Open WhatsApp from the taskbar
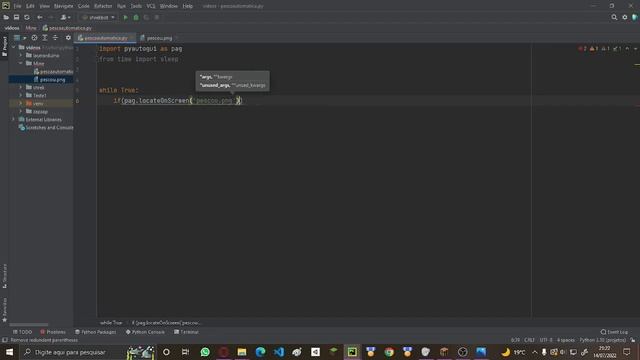The image size is (640, 360). pyautogui.click(x=205, y=352)
